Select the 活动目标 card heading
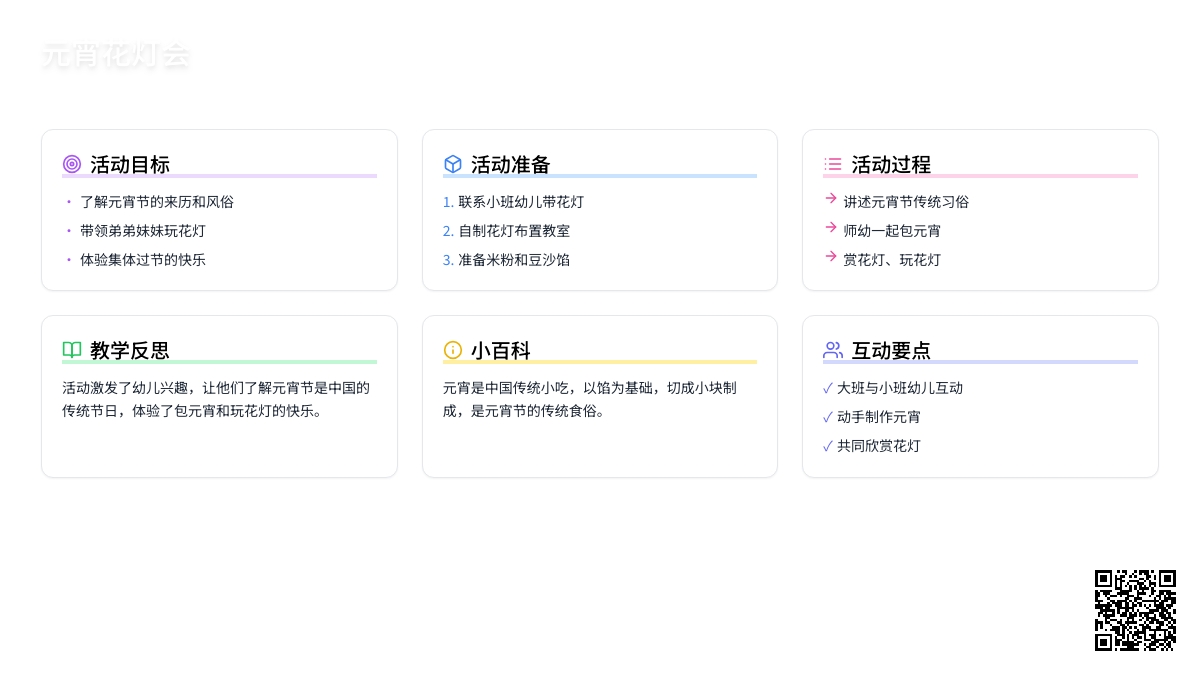This screenshot has width=1200, height=675. 130,164
